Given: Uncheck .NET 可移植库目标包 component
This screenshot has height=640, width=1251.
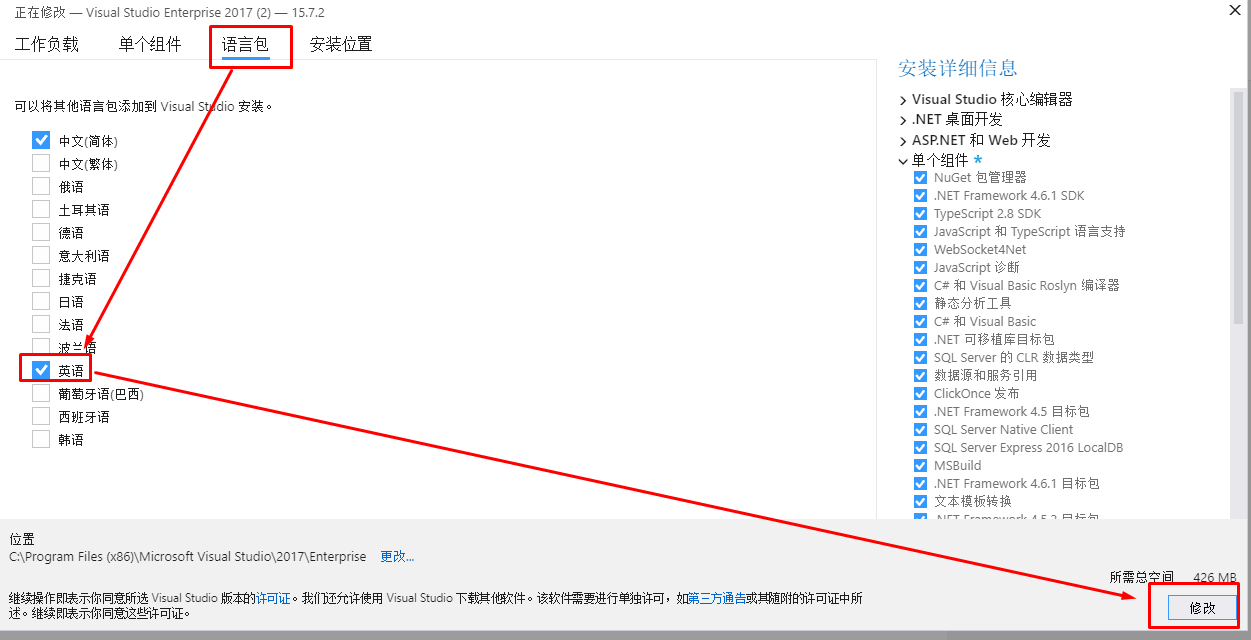Looking at the screenshot, I should pyautogui.click(x=920, y=339).
